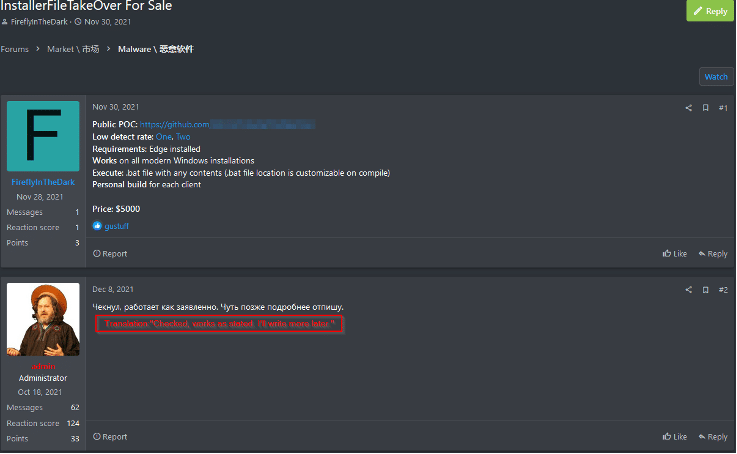Report the first post
This screenshot has height=454, width=737.
pos(110,254)
